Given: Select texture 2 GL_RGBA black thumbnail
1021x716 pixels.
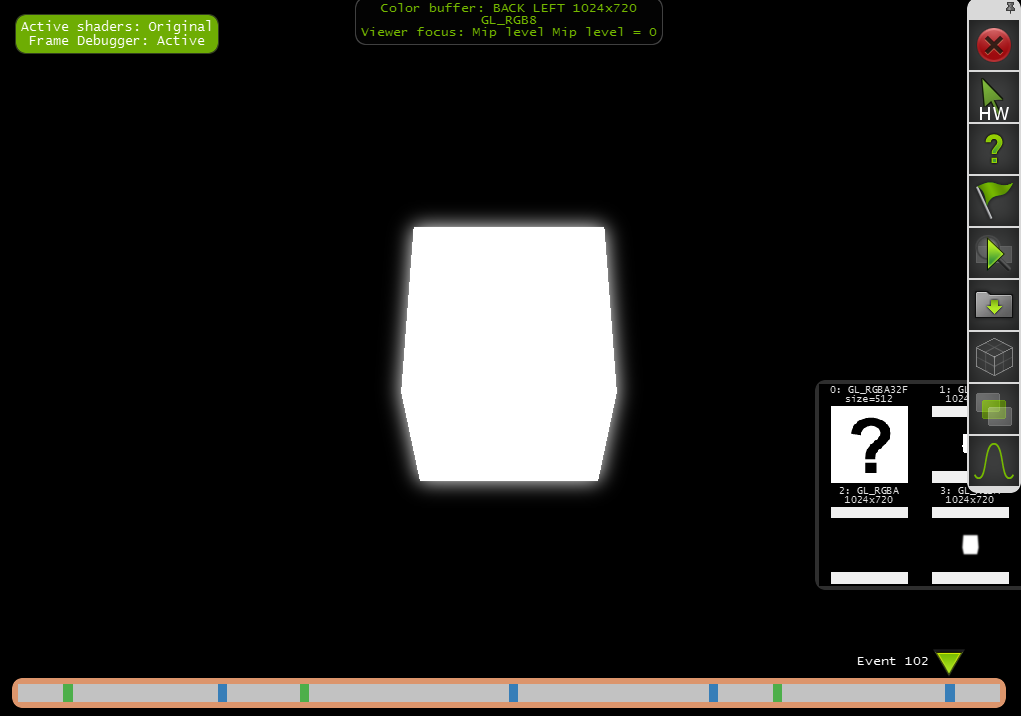Looking at the screenshot, I should [x=869, y=545].
